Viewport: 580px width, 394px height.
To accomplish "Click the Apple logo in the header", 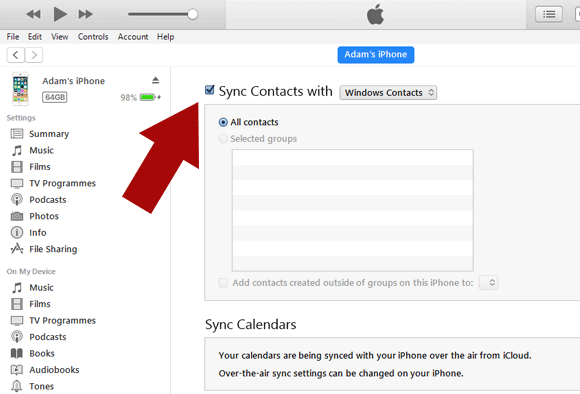I will coord(375,14).
